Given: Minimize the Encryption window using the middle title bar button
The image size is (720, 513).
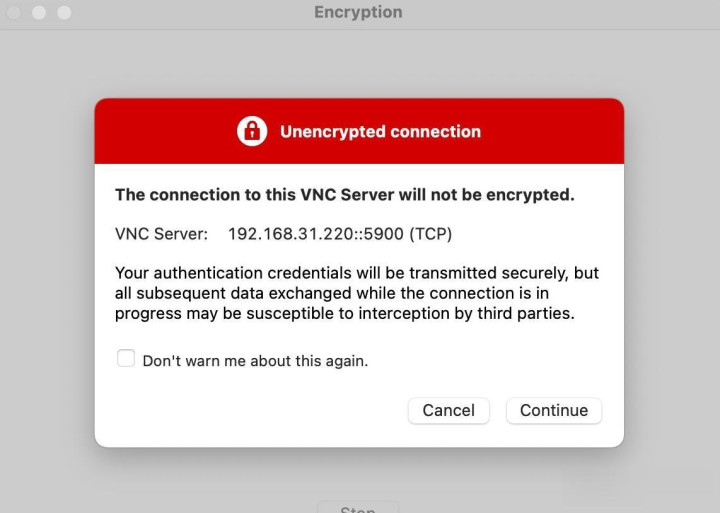Looking at the screenshot, I should tap(40, 13).
